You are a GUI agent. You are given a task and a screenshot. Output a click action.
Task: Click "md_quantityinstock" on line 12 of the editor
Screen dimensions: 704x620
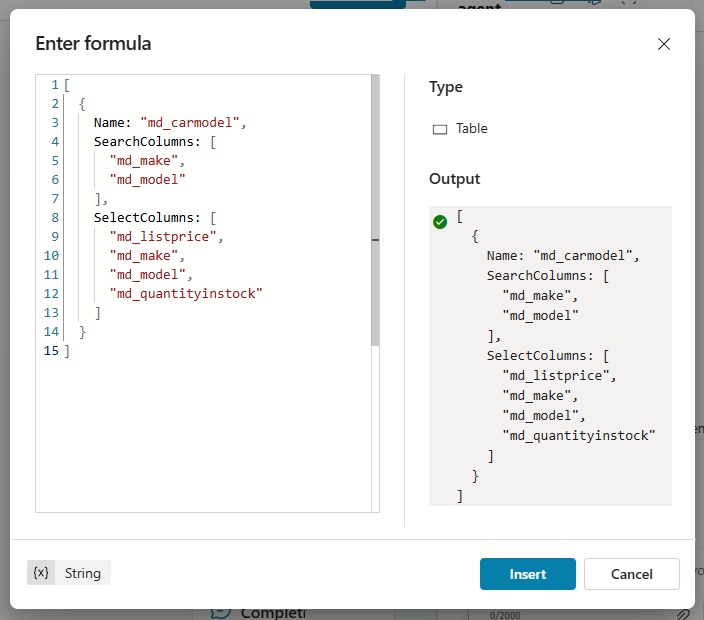[x=186, y=293]
